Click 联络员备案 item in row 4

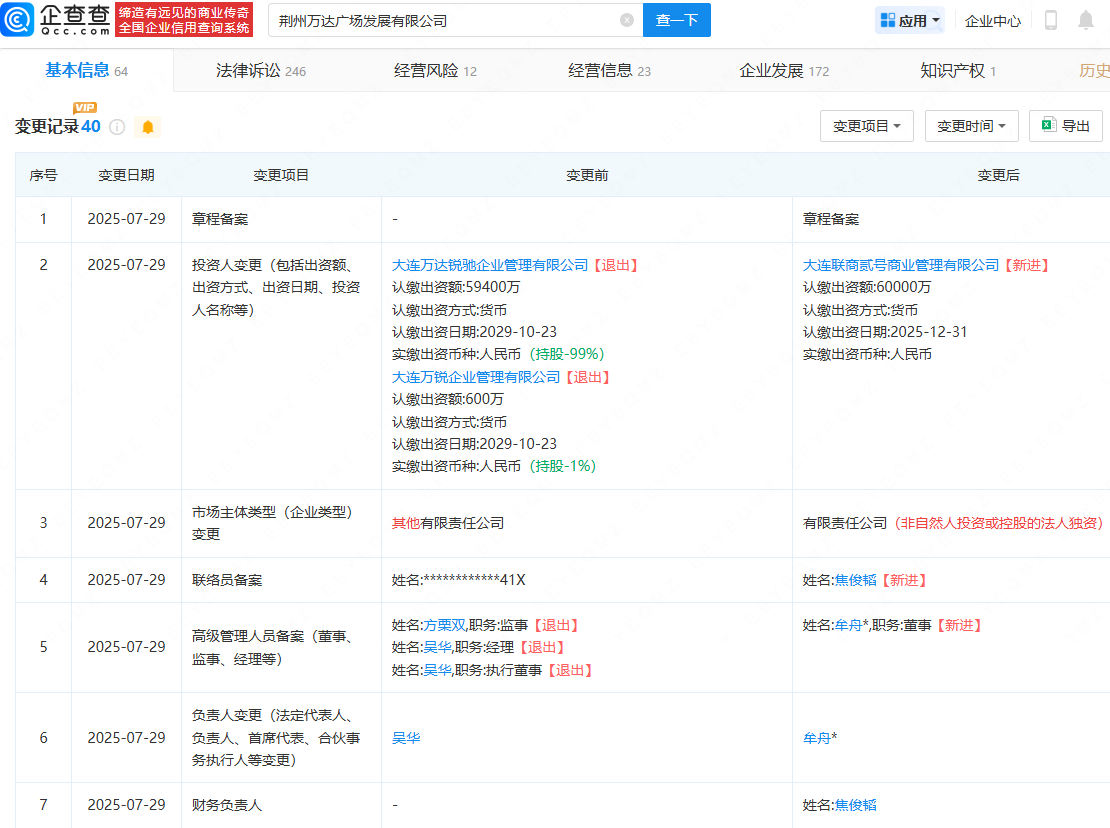point(227,580)
